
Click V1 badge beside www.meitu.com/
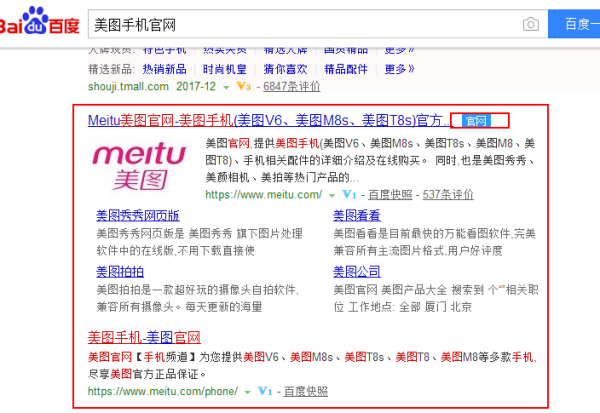pos(349,194)
